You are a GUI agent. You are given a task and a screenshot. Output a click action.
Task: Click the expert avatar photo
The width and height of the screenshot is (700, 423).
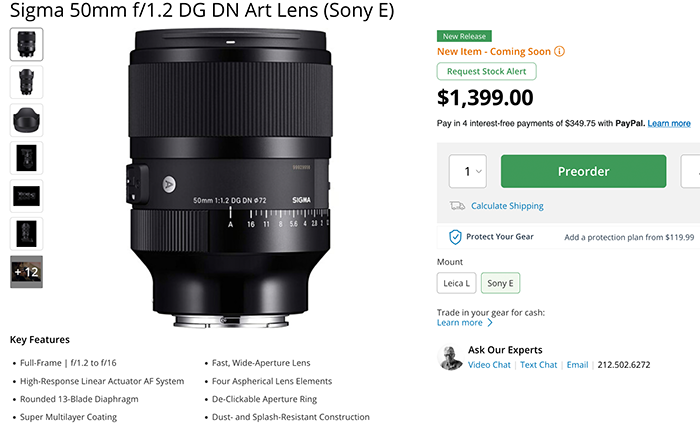pos(450,358)
